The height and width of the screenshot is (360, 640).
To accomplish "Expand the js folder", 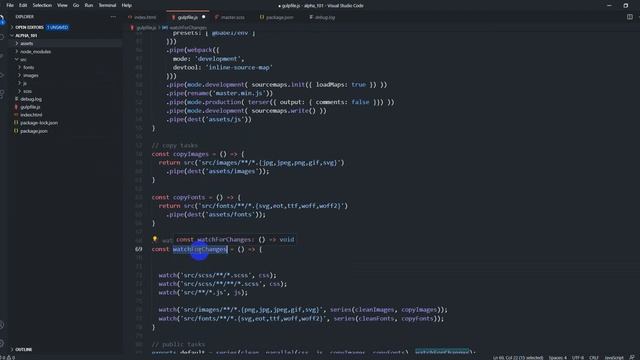I will 24,83.
